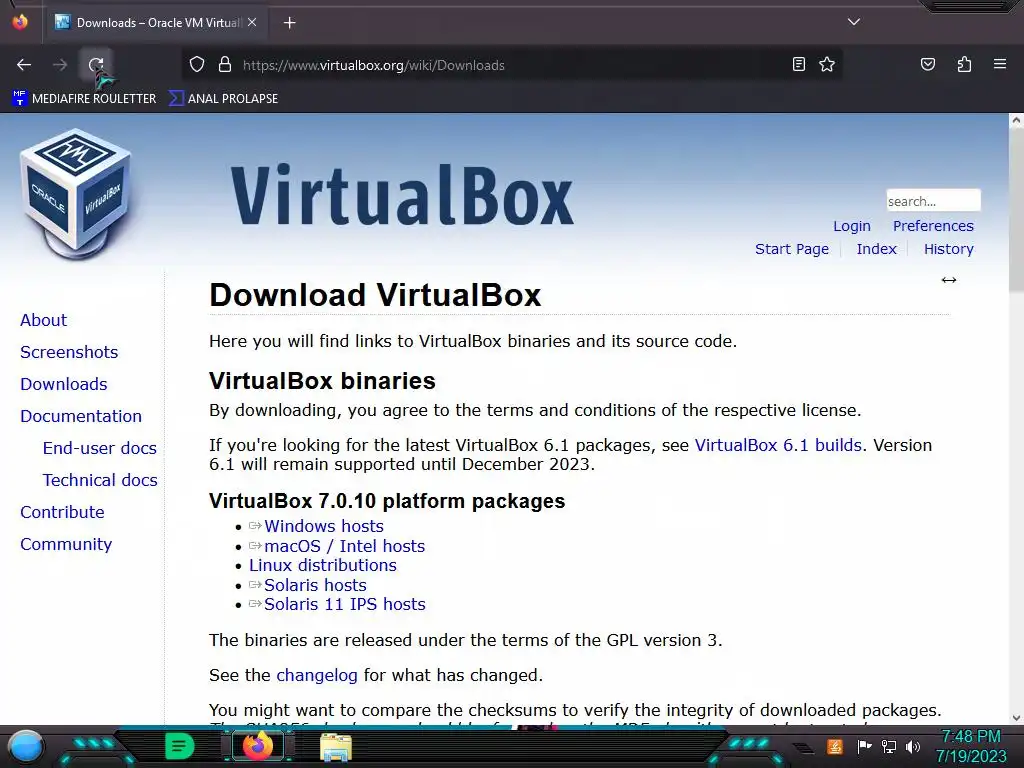The width and height of the screenshot is (1024, 768).
Task: Open the wiki Index
Action: (x=876, y=249)
